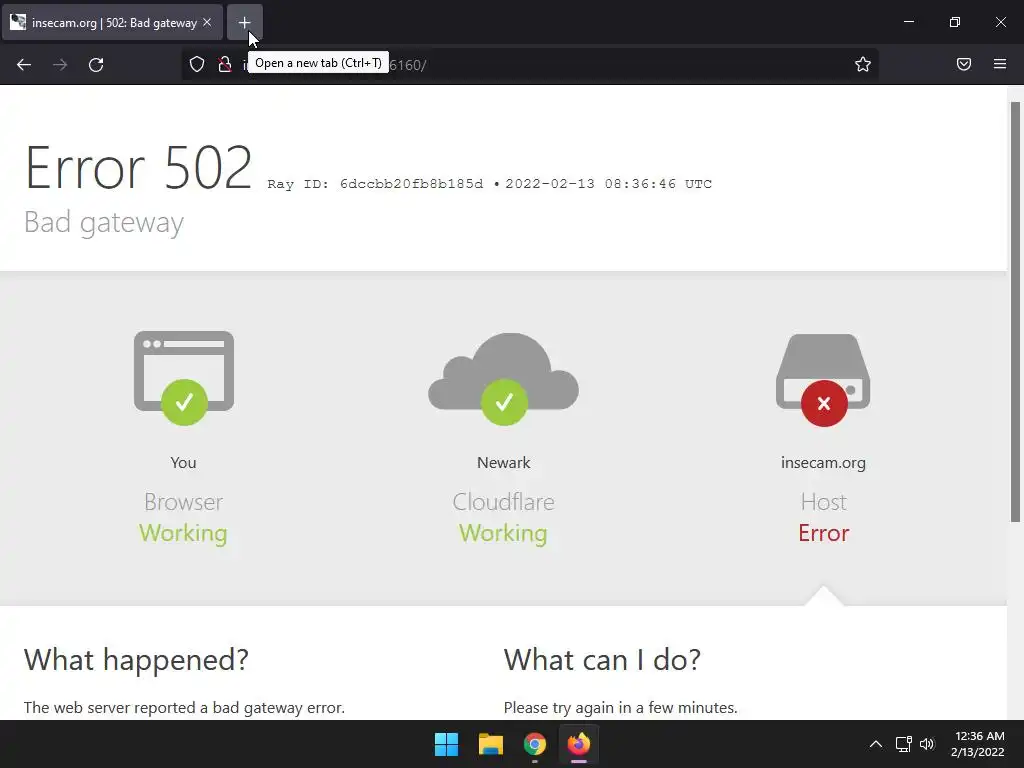This screenshot has height=768, width=1024.
Task: Click the Error 502 heading
Action: (138, 168)
